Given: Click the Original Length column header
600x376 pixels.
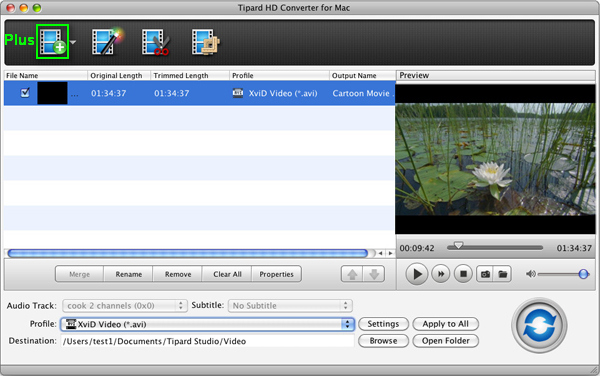Looking at the screenshot, I should [x=119, y=75].
